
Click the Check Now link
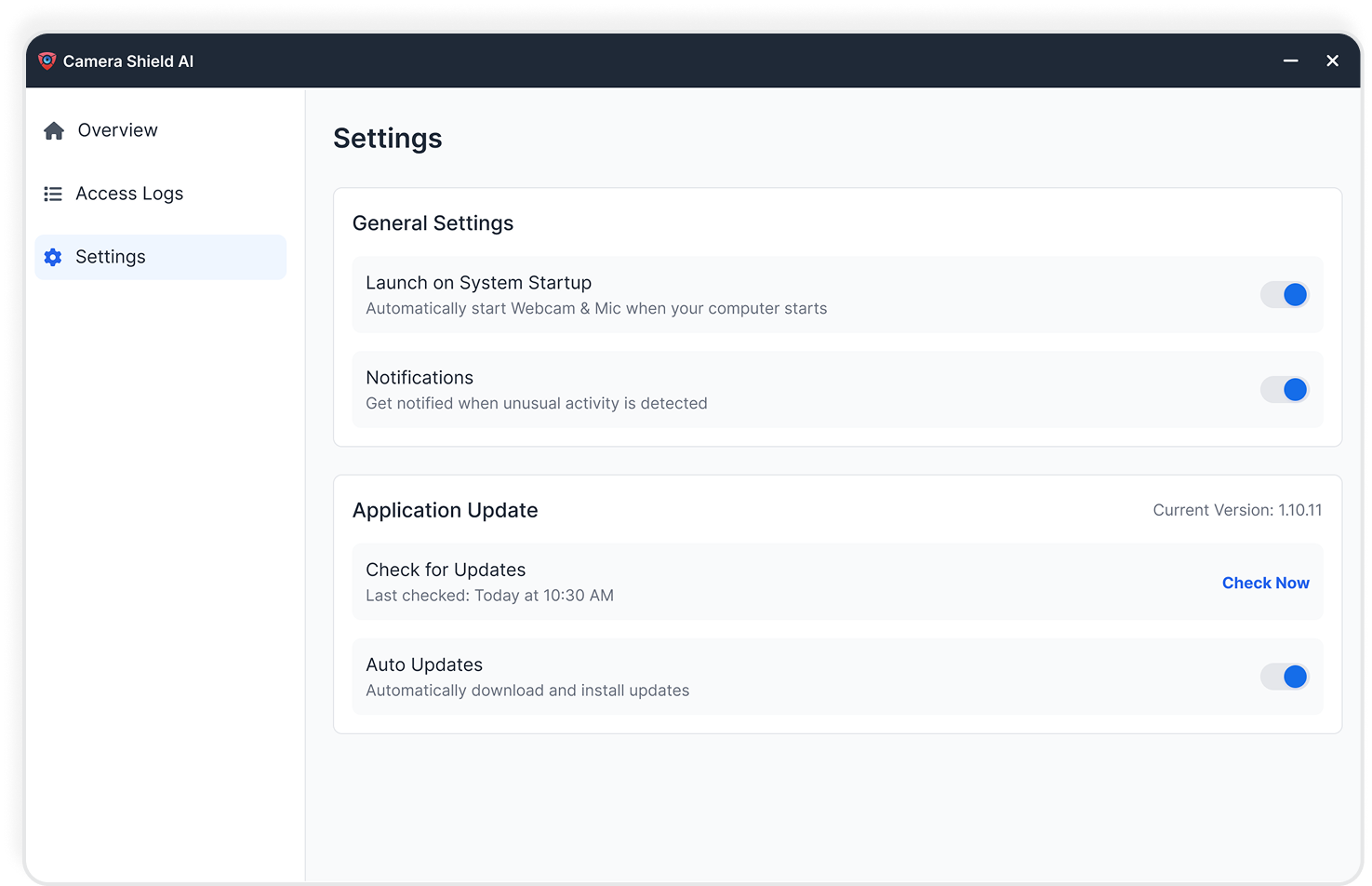[x=1265, y=583]
